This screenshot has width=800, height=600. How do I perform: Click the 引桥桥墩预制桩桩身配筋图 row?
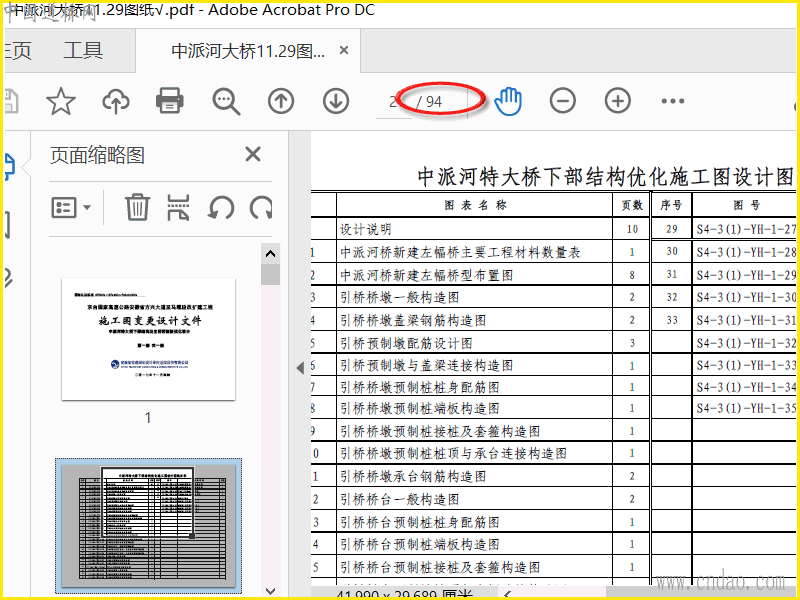pos(474,387)
